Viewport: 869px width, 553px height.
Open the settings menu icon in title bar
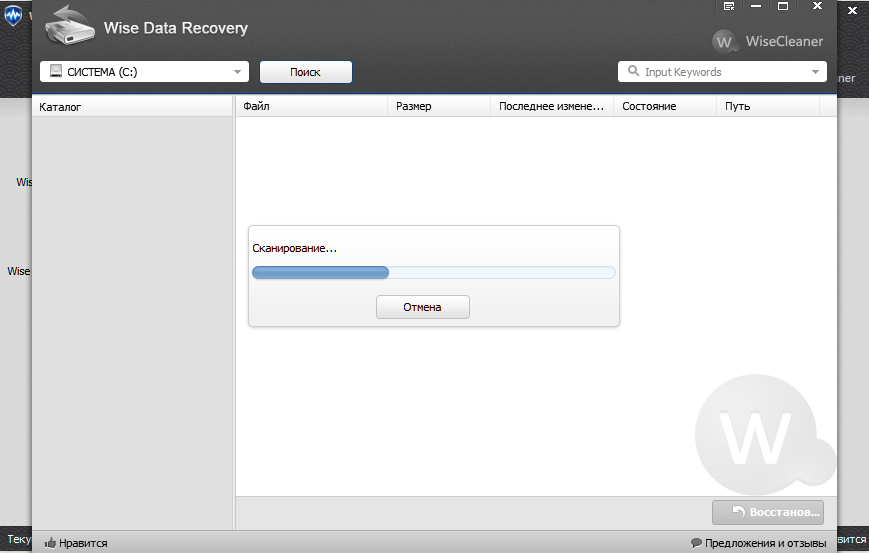[729, 7]
